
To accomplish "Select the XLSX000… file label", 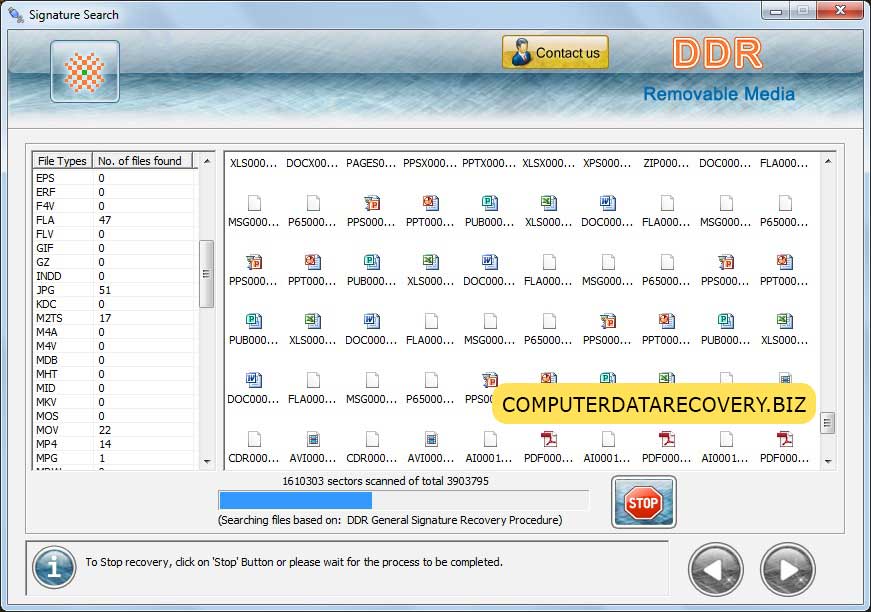I will [x=548, y=163].
